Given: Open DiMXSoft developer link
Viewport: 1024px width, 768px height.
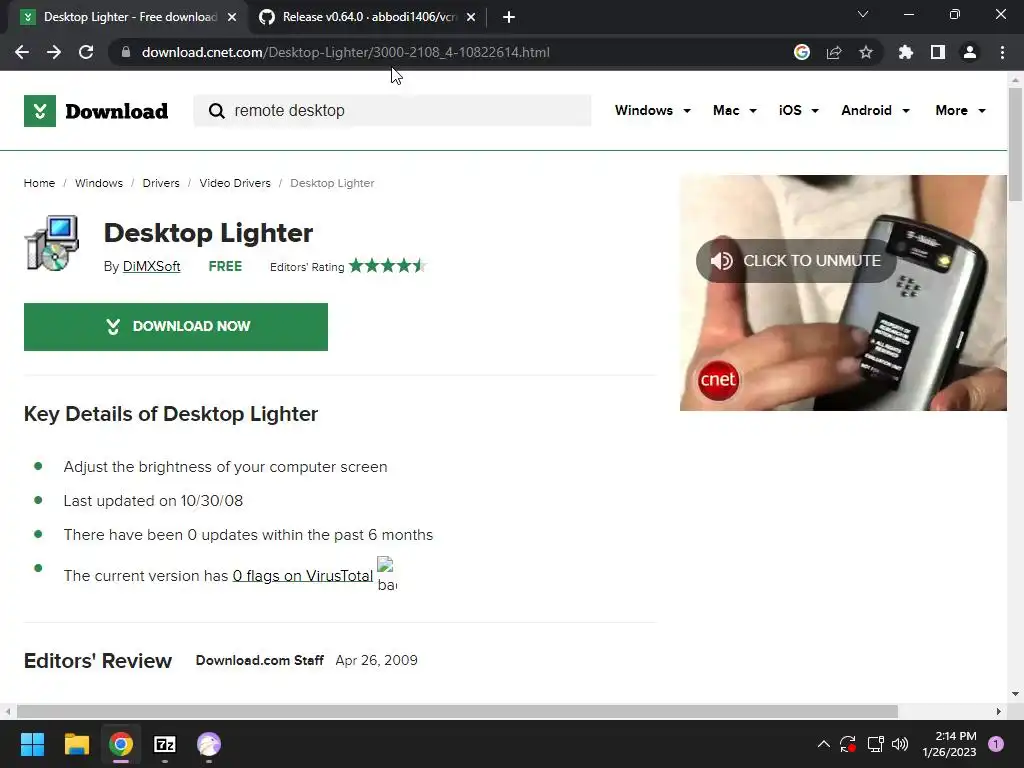Looking at the screenshot, I should [x=152, y=266].
